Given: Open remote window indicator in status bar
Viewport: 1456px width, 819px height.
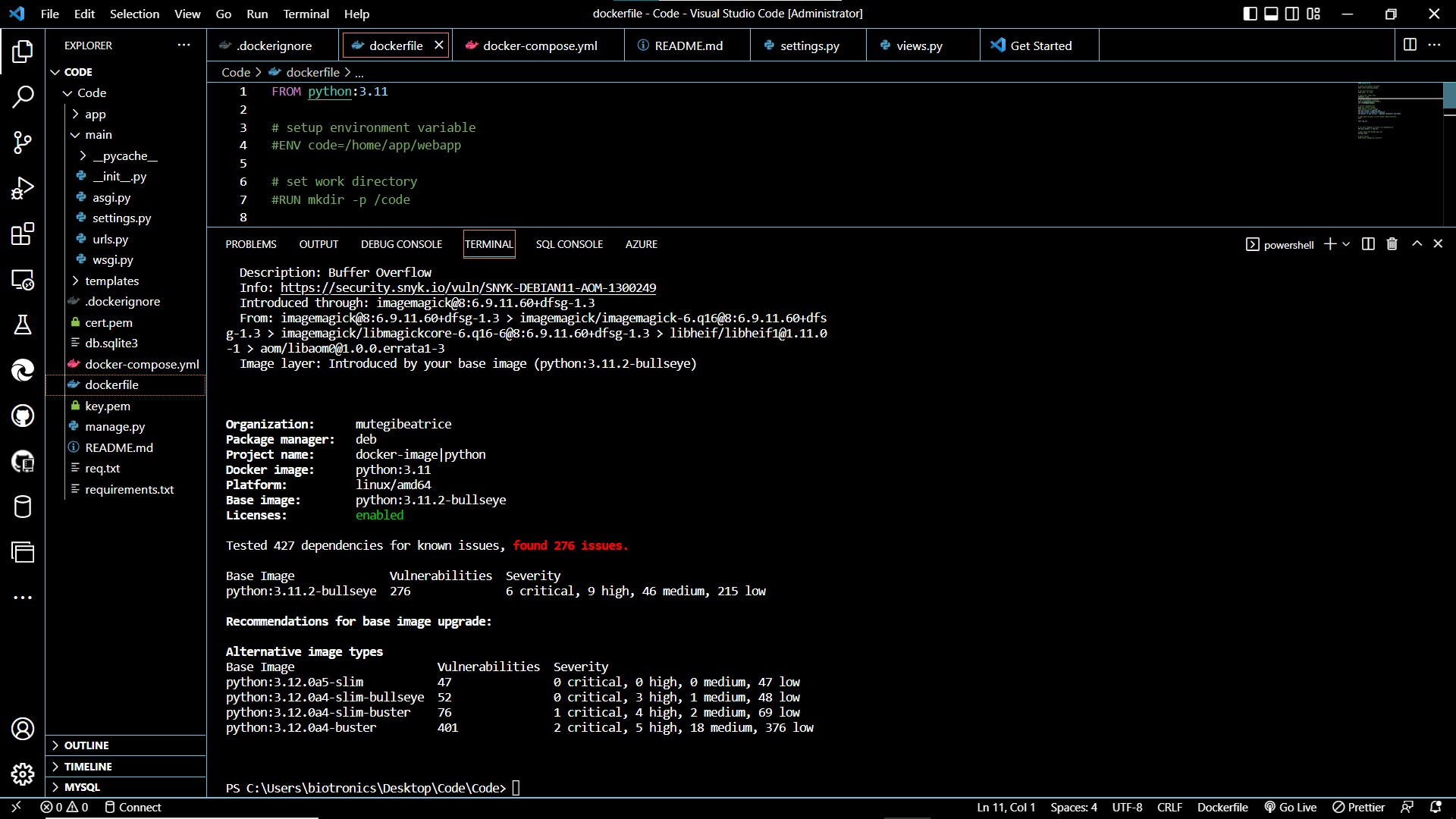Looking at the screenshot, I should [x=17, y=807].
